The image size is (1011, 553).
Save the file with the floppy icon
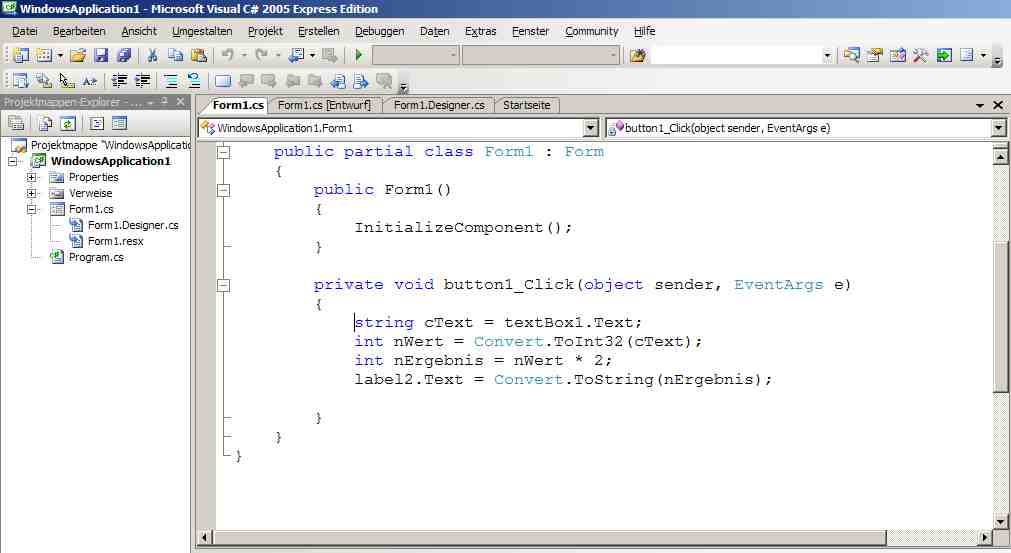(x=101, y=55)
